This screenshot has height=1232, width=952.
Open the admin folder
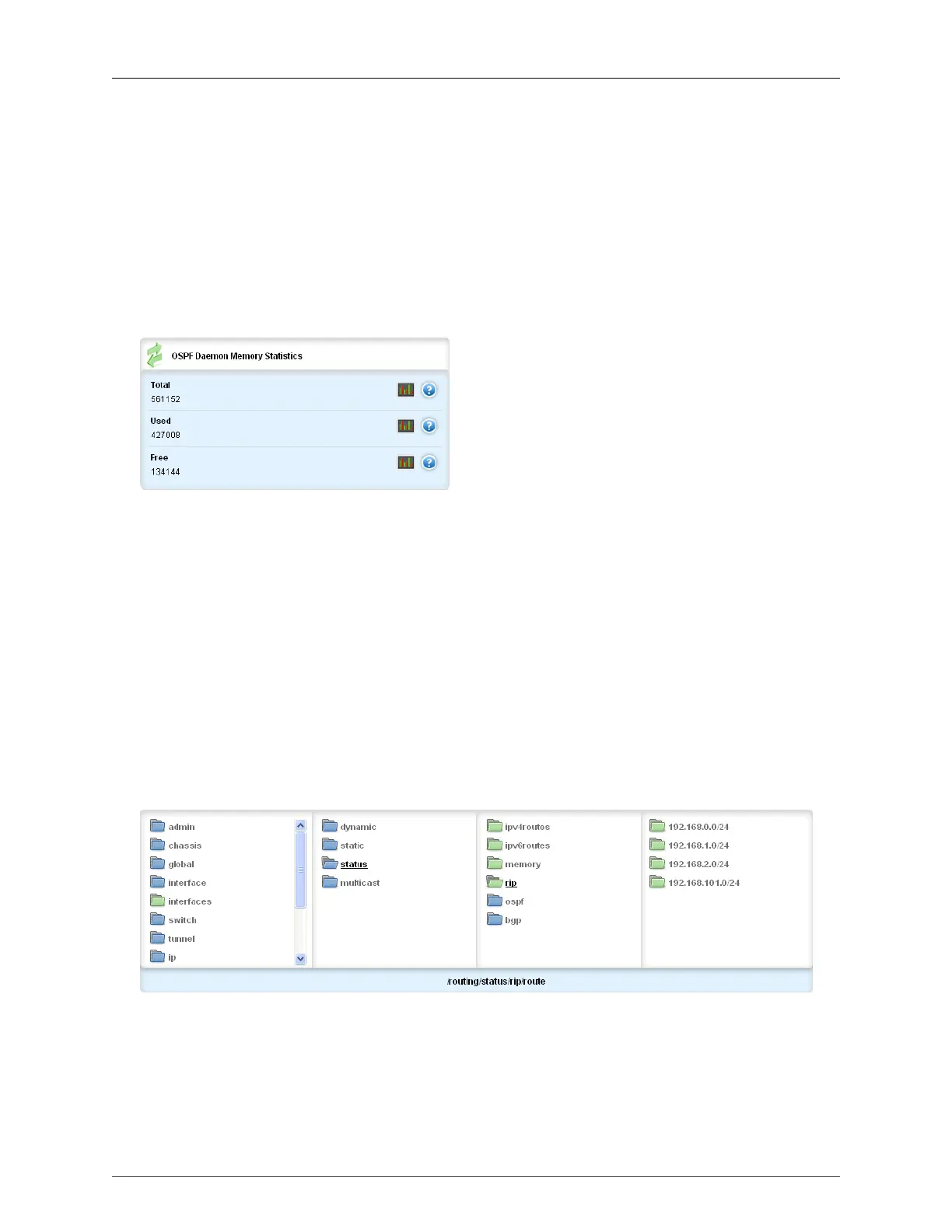pyautogui.click(x=173, y=826)
